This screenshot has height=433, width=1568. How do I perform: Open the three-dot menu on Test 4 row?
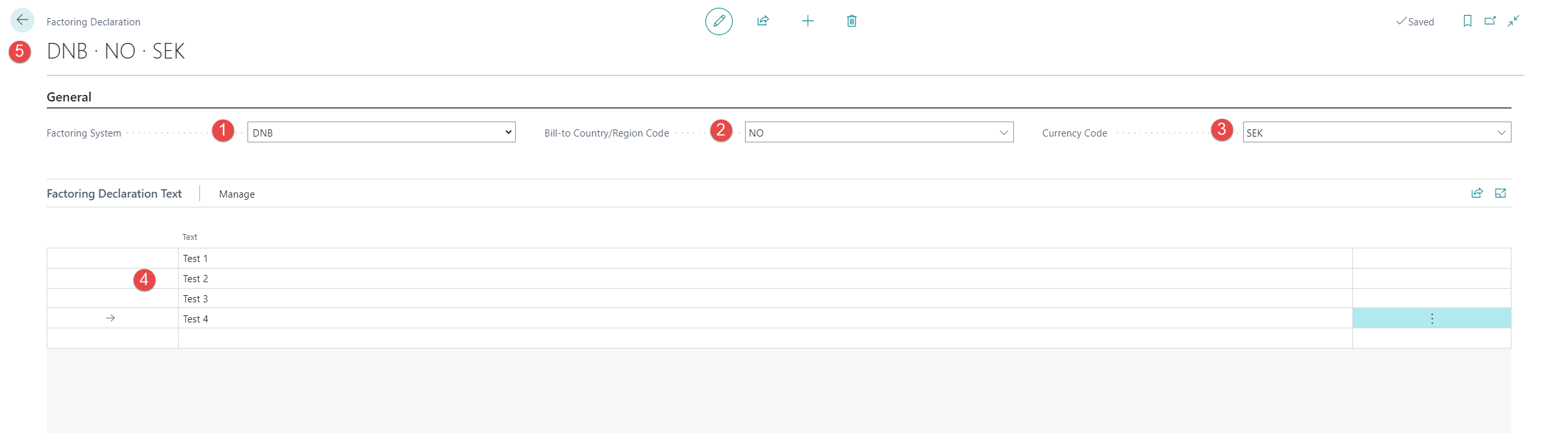pos(1432,319)
